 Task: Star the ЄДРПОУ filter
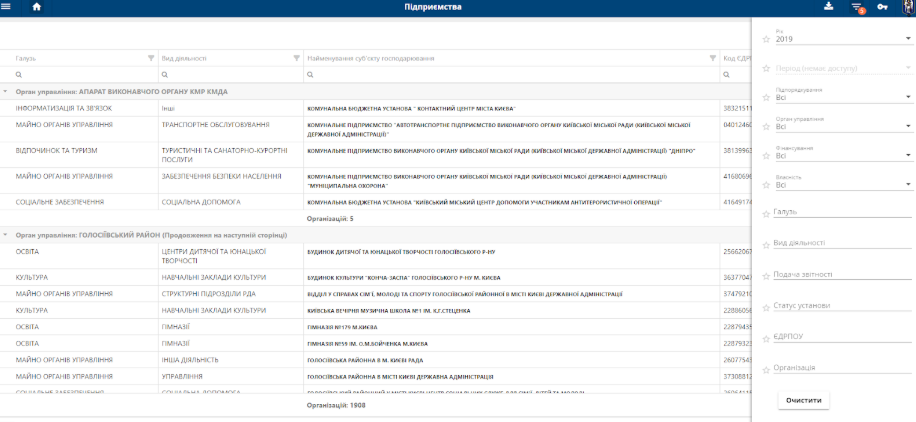click(x=766, y=338)
